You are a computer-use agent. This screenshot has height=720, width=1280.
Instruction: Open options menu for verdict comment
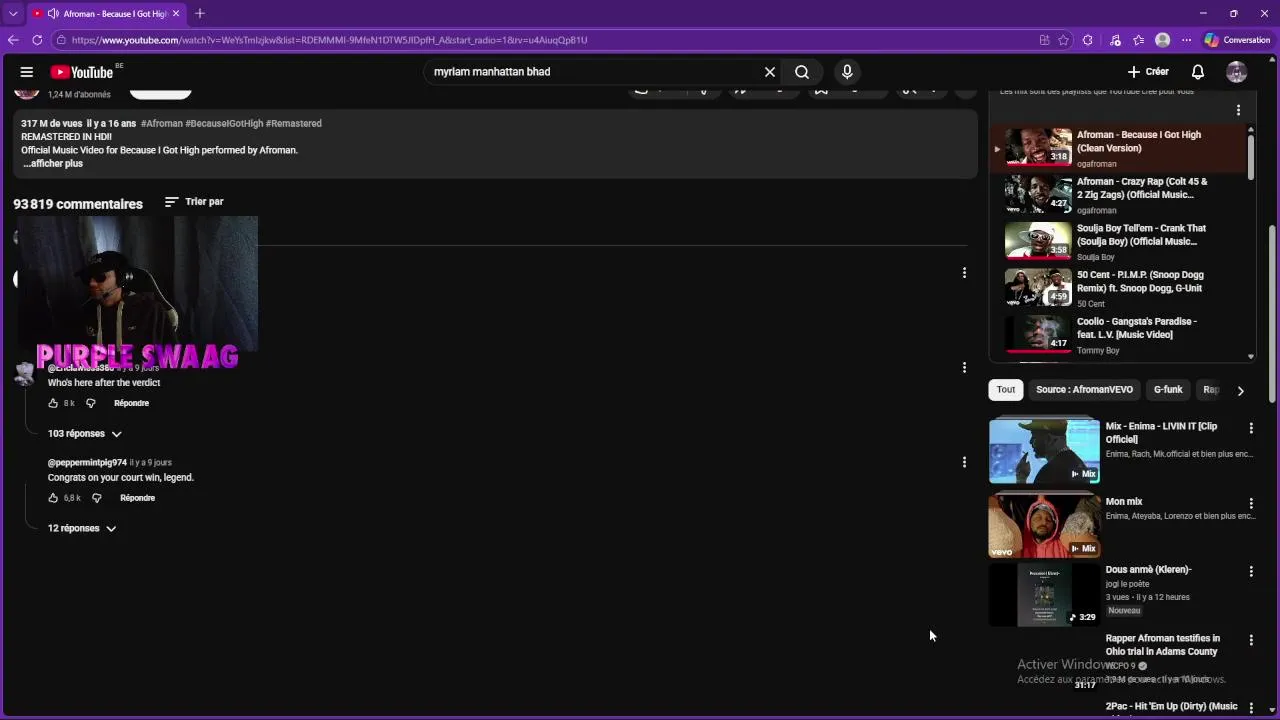[964, 367]
